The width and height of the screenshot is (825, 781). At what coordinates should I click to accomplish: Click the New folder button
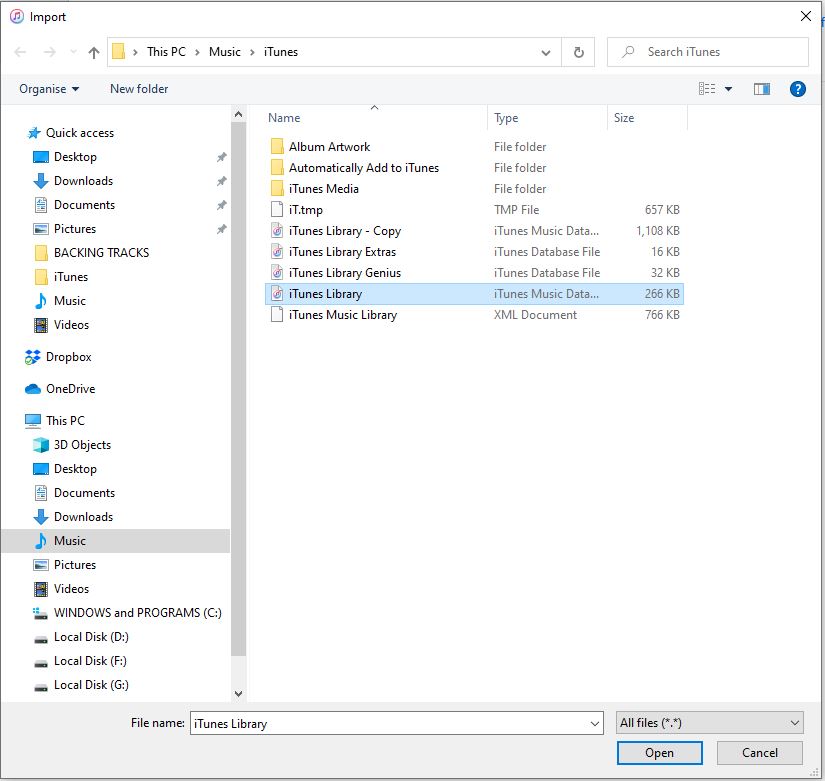(139, 89)
